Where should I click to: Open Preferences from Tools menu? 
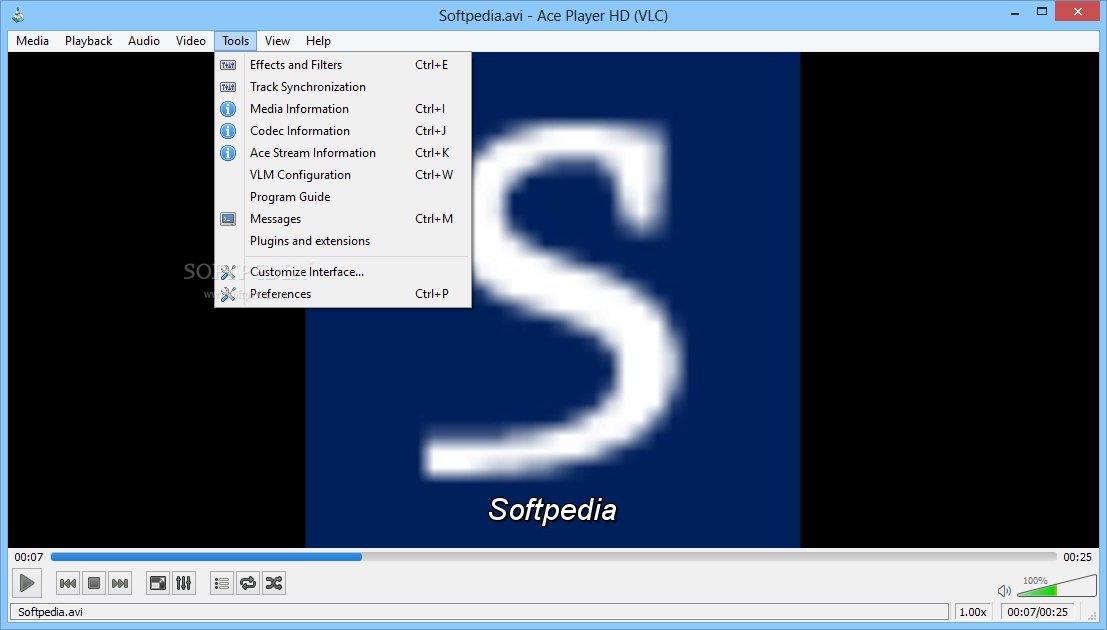[342, 294]
